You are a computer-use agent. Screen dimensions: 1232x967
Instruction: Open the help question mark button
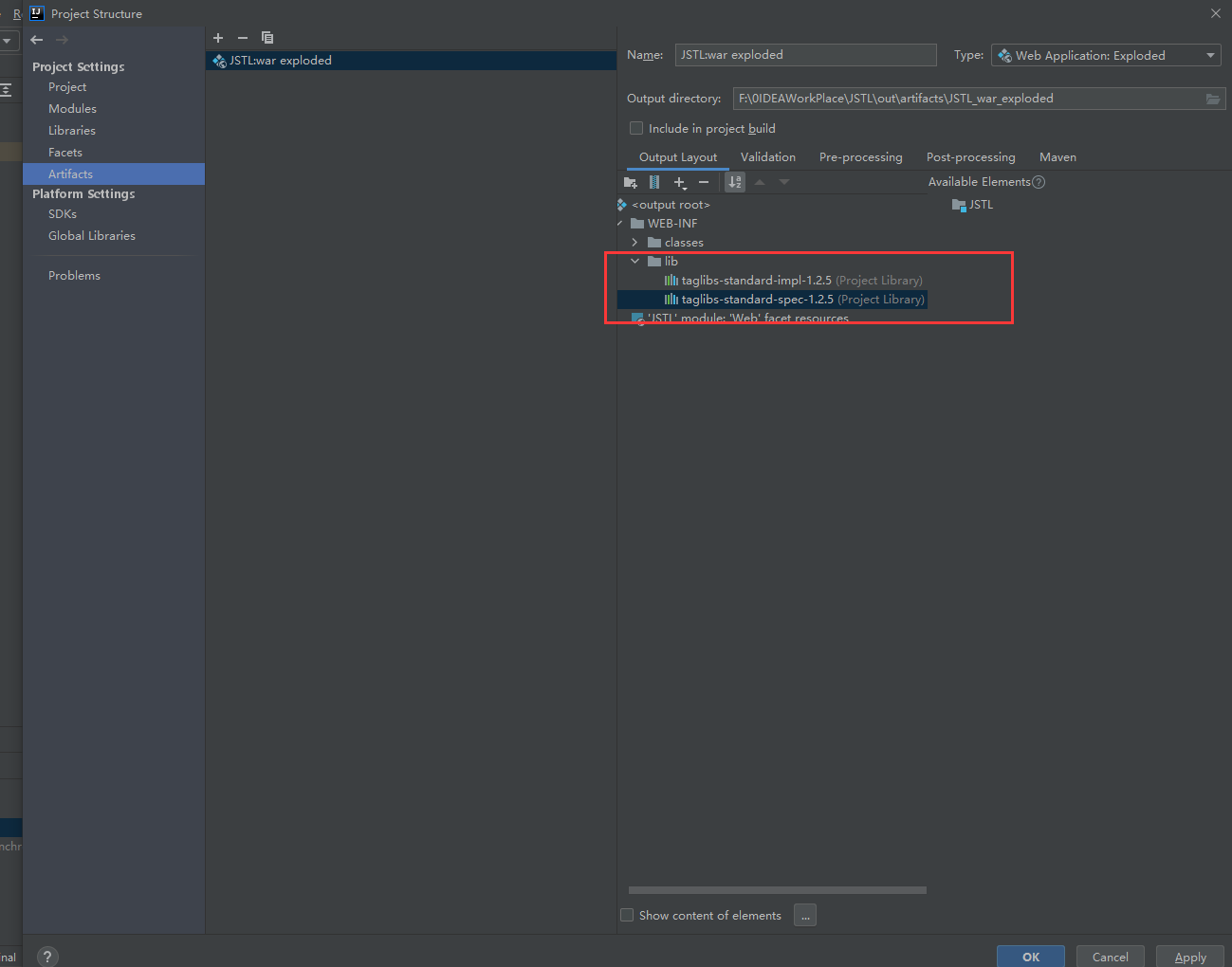[x=47, y=957]
